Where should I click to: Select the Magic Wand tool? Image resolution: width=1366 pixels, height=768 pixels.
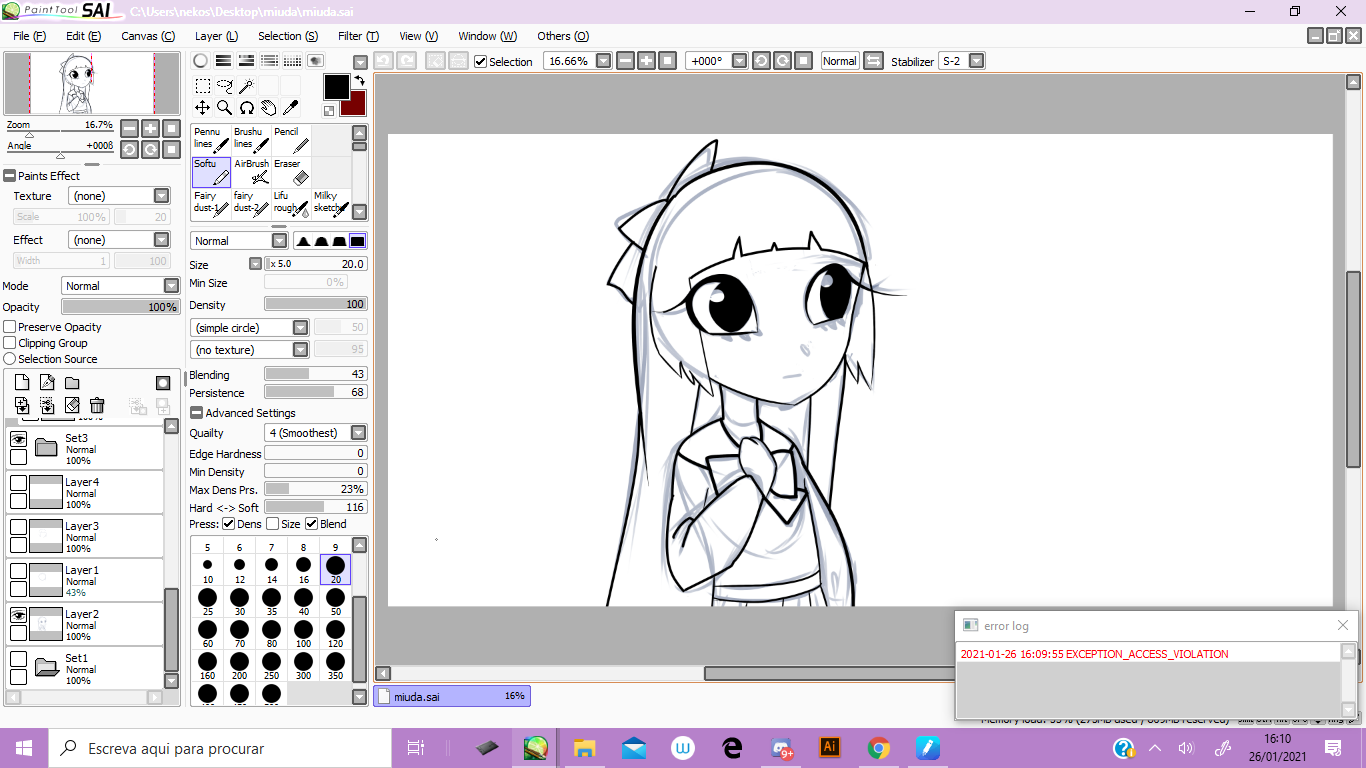tap(246, 86)
